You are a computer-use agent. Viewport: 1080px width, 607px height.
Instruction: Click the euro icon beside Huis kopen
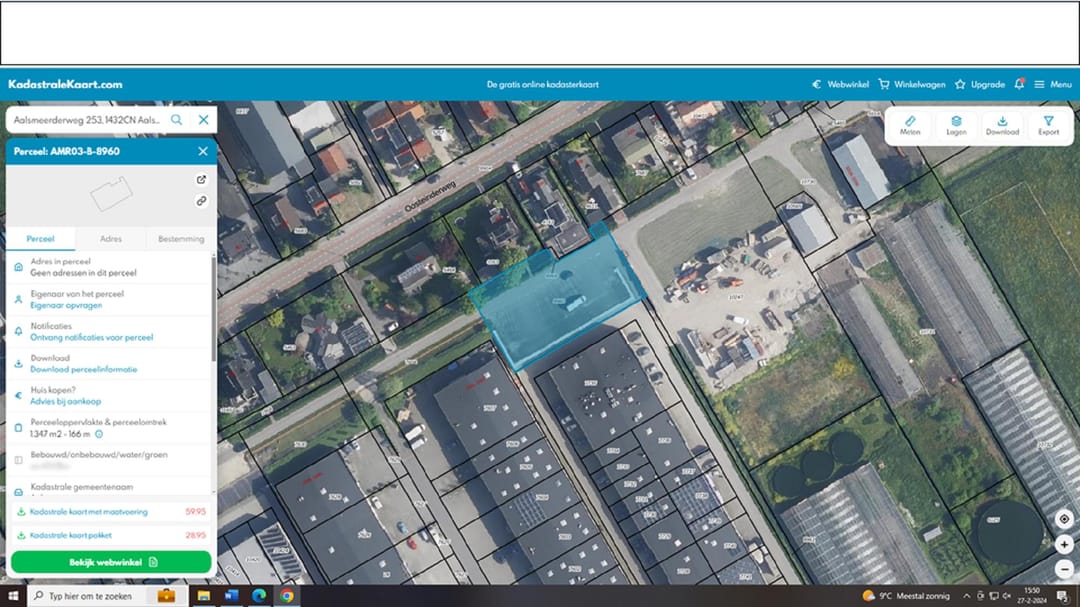click(x=19, y=395)
